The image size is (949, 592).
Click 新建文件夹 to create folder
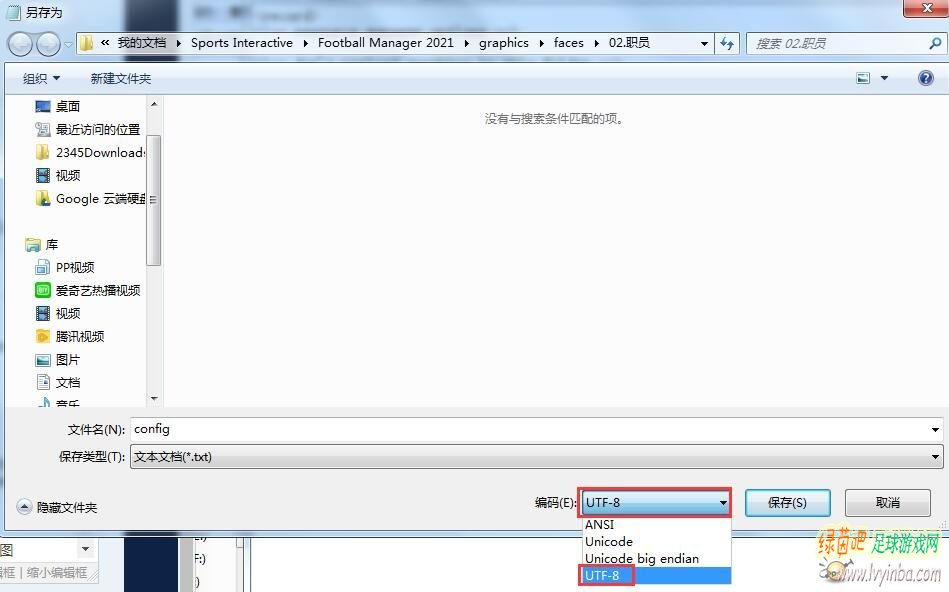(120, 78)
